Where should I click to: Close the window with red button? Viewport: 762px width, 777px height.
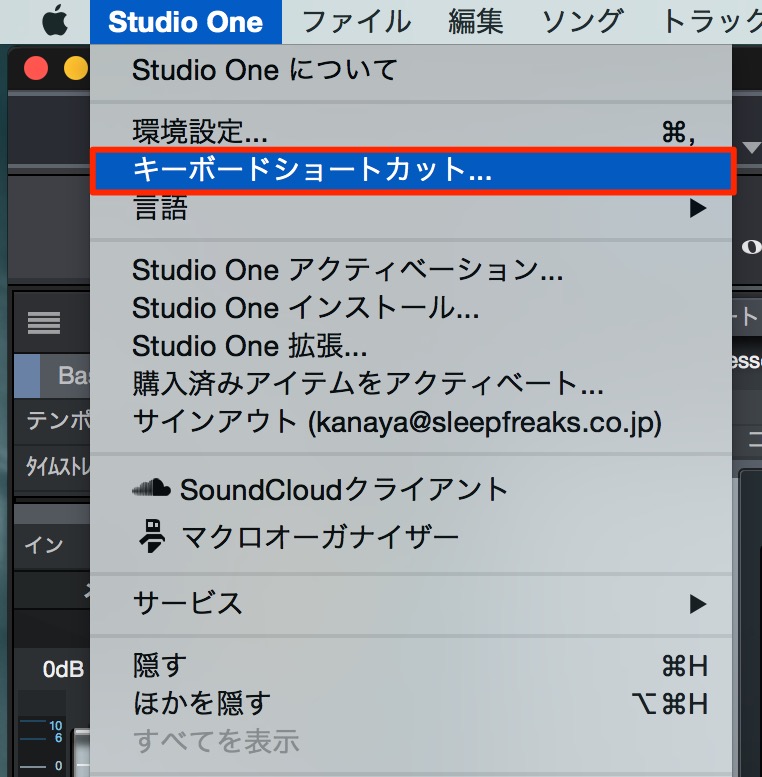click(36, 68)
